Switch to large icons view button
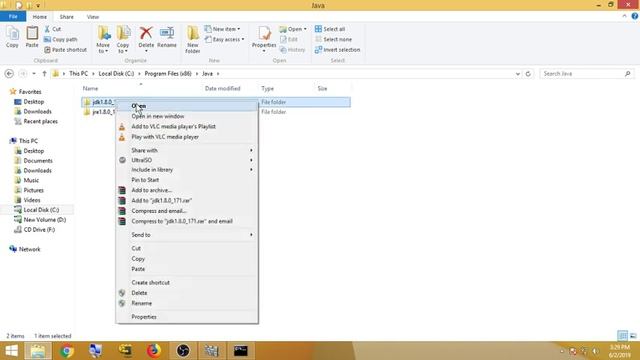Image resolution: width=640 pixels, height=360 pixels. (x=633, y=336)
